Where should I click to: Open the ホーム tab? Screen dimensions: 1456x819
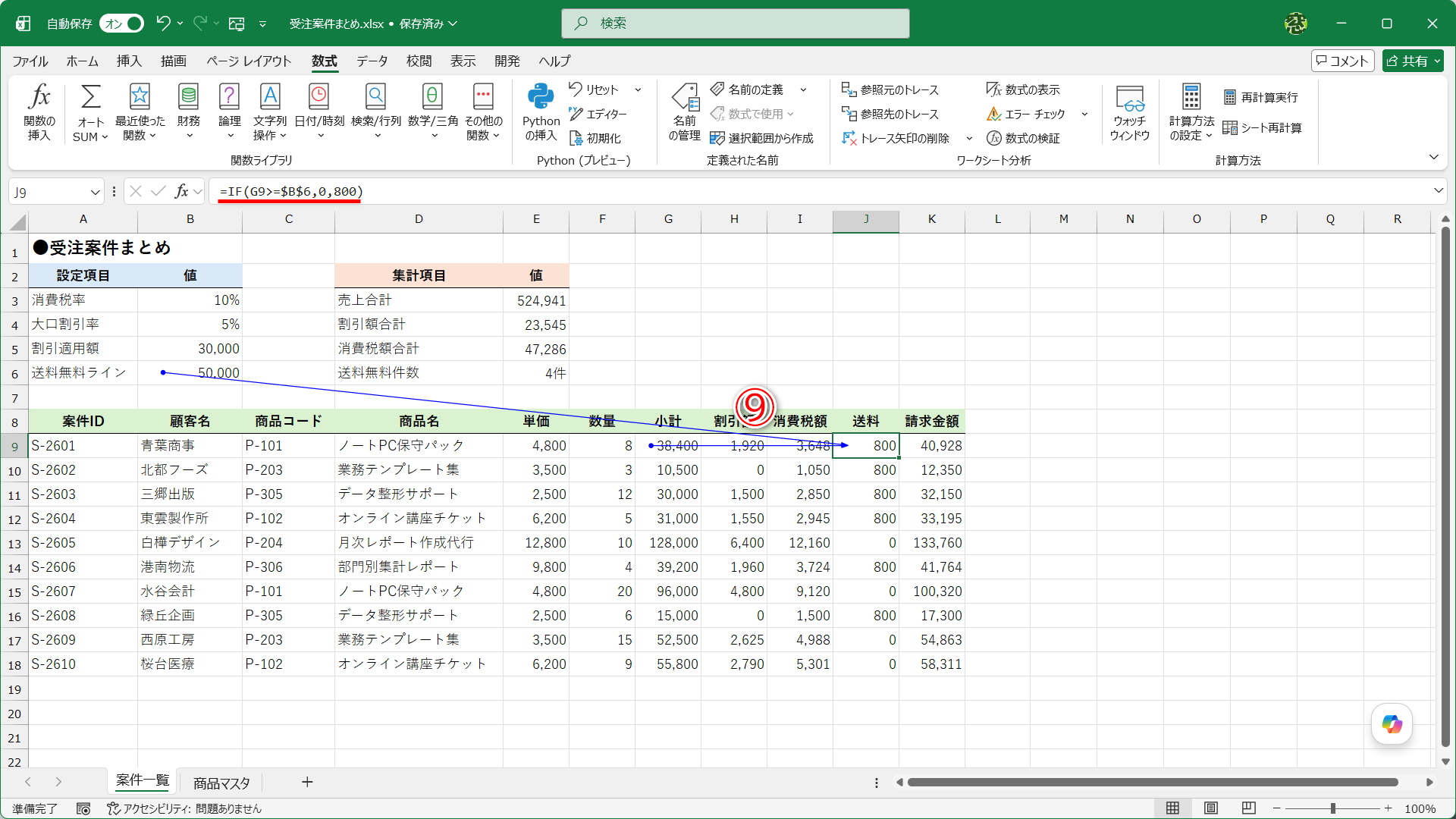(x=82, y=61)
